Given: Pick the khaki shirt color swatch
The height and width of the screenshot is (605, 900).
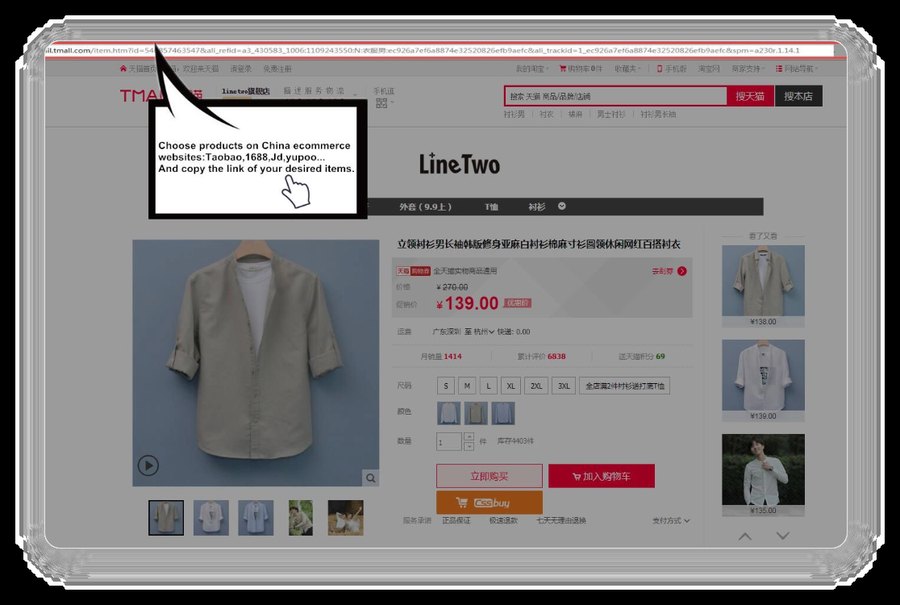Looking at the screenshot, I should pyautogui.click(x=476, y=413).
